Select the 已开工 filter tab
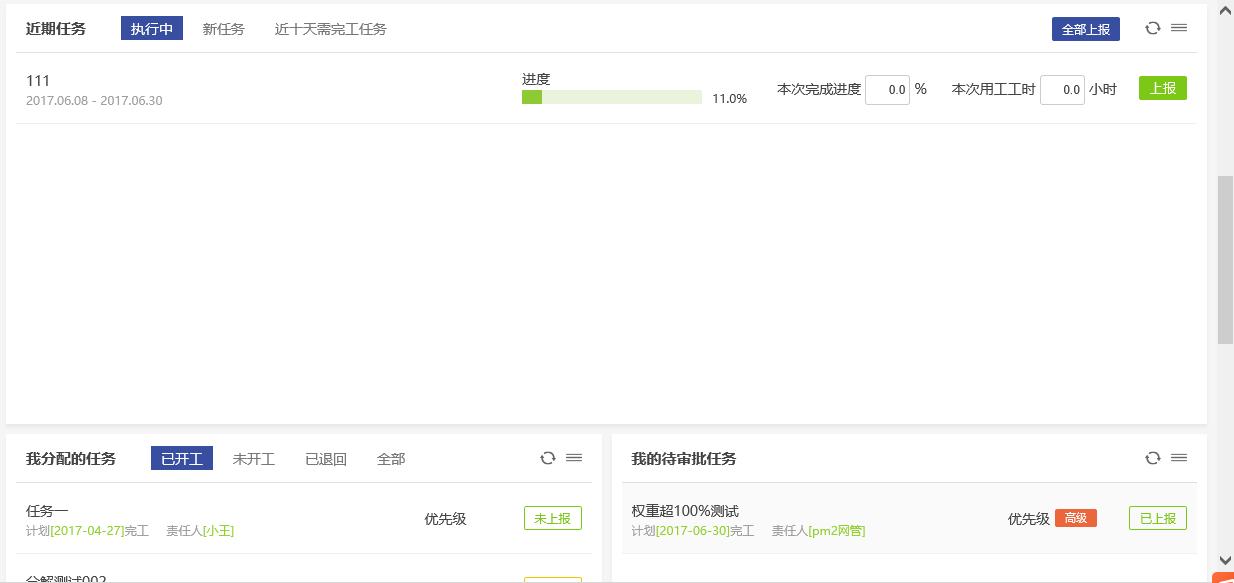1234x583 pixels. point(181,459)
